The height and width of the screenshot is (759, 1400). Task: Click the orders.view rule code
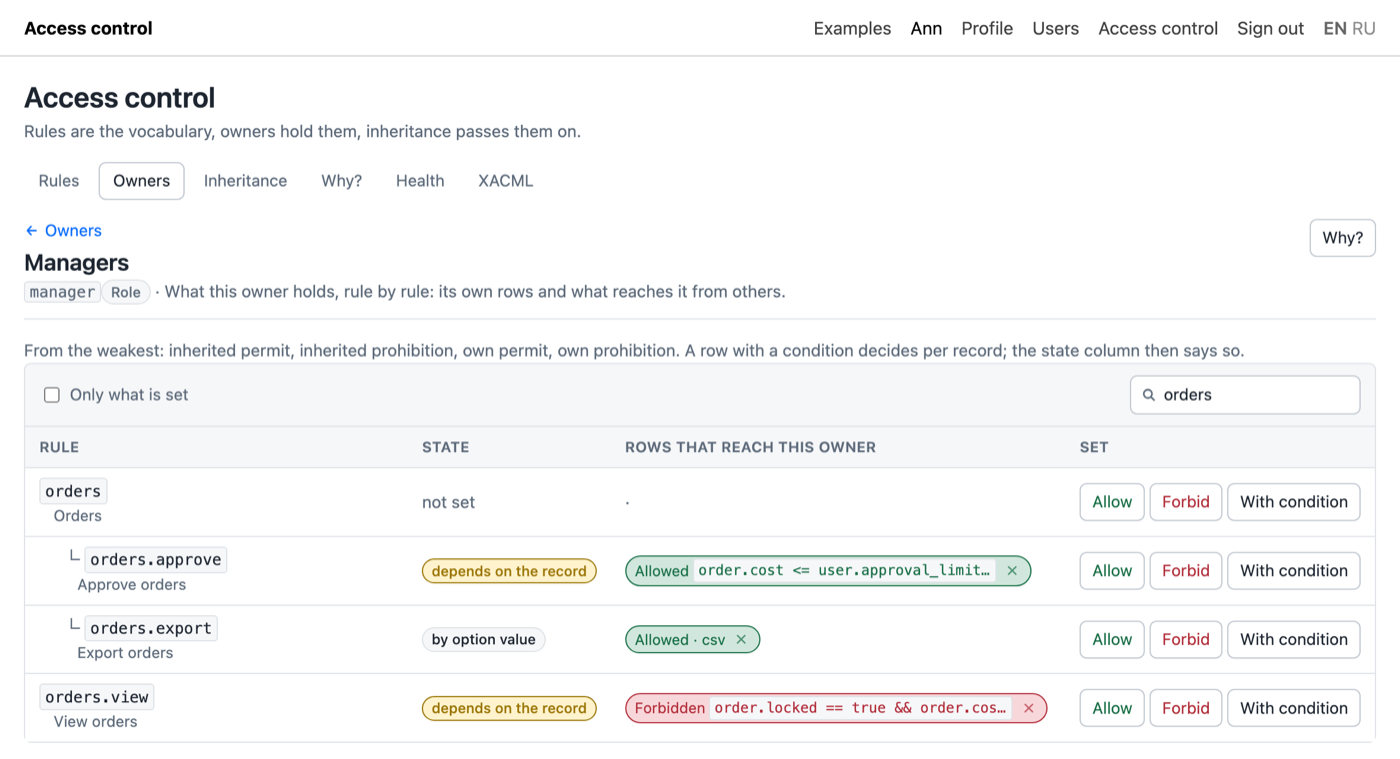pos(97,697)
